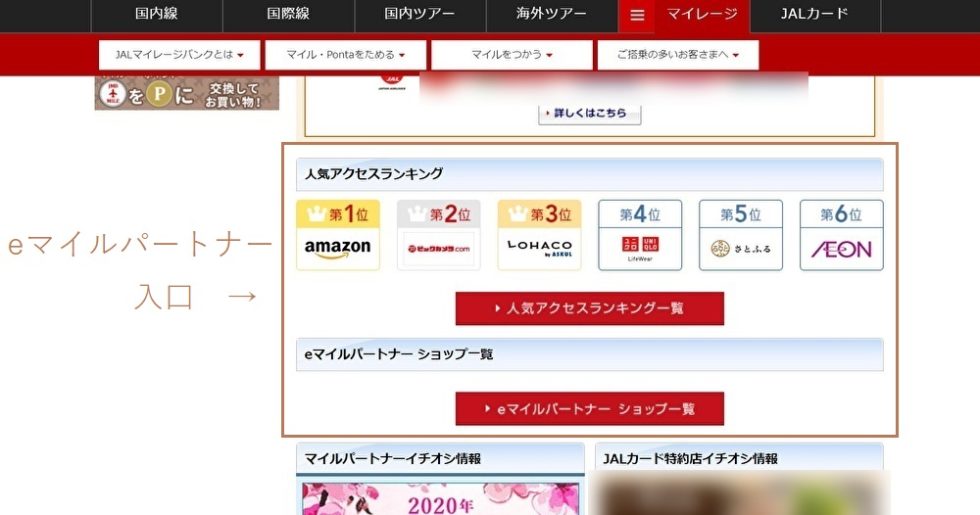This screenshot has height=515, width=980.
Task: Expand the ご搭乗の多いお客さまへ dropdown
Action: point(678,55)
